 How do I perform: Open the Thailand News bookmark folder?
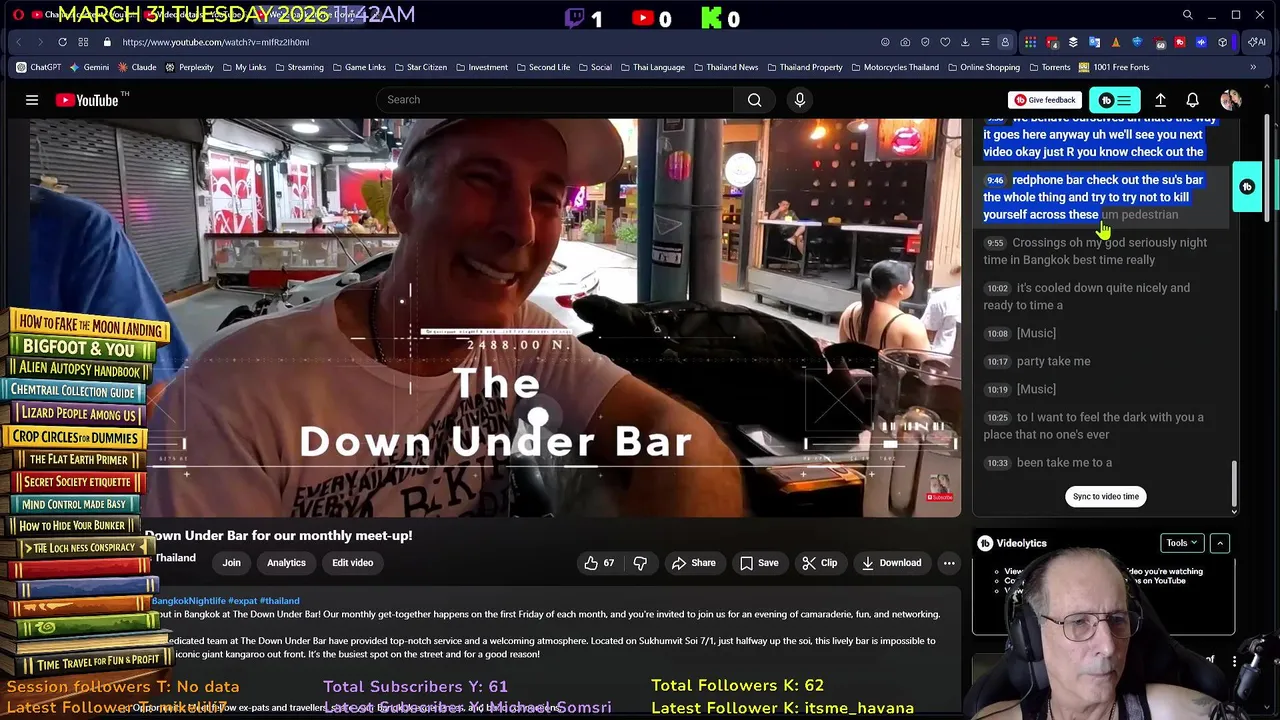click(x=725, y=67)
